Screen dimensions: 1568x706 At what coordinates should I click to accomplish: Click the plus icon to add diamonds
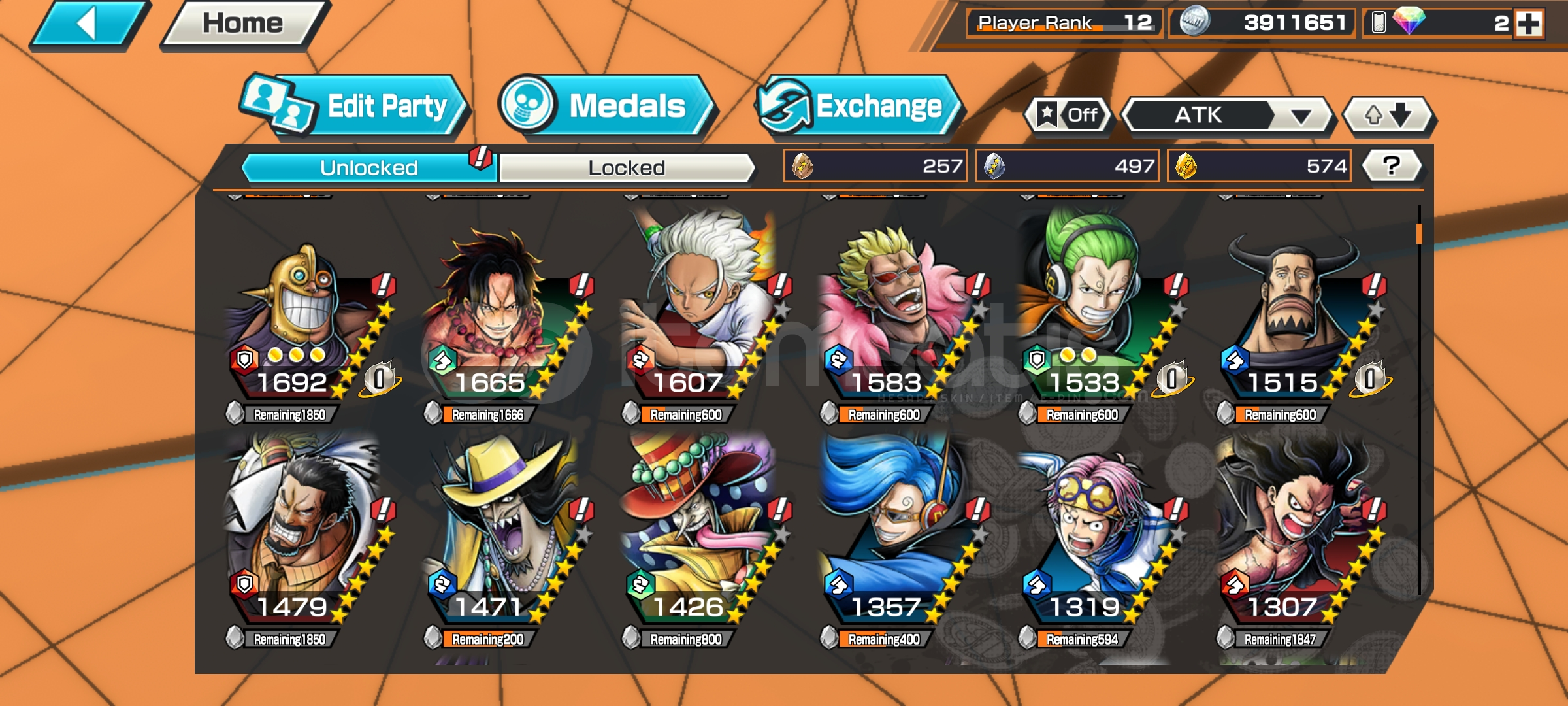[x=1529, y=24]
